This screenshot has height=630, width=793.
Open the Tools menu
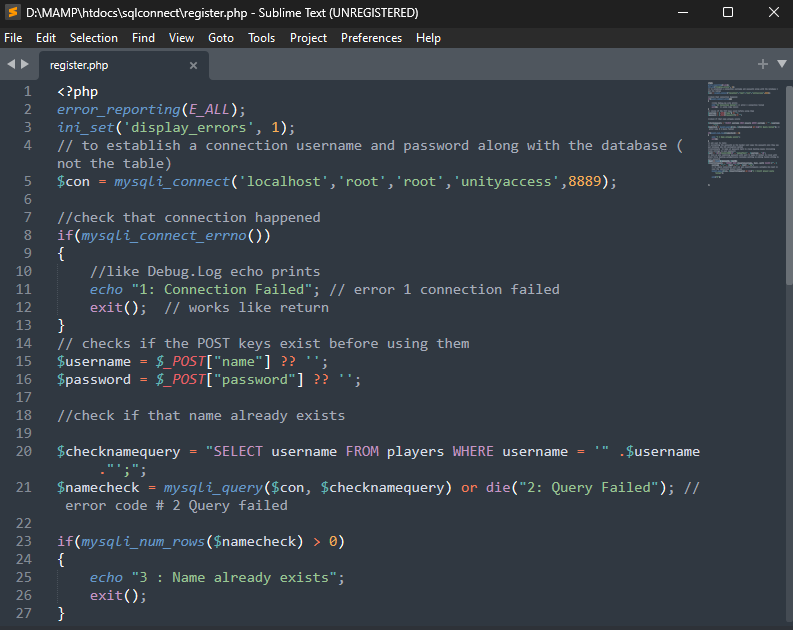click(x=261, y=38)
